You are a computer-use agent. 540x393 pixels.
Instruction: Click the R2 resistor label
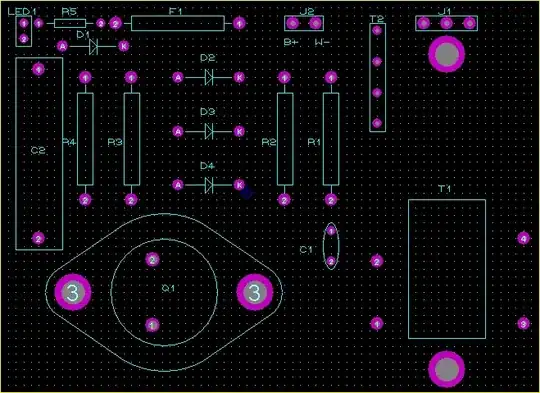point(269,142)
